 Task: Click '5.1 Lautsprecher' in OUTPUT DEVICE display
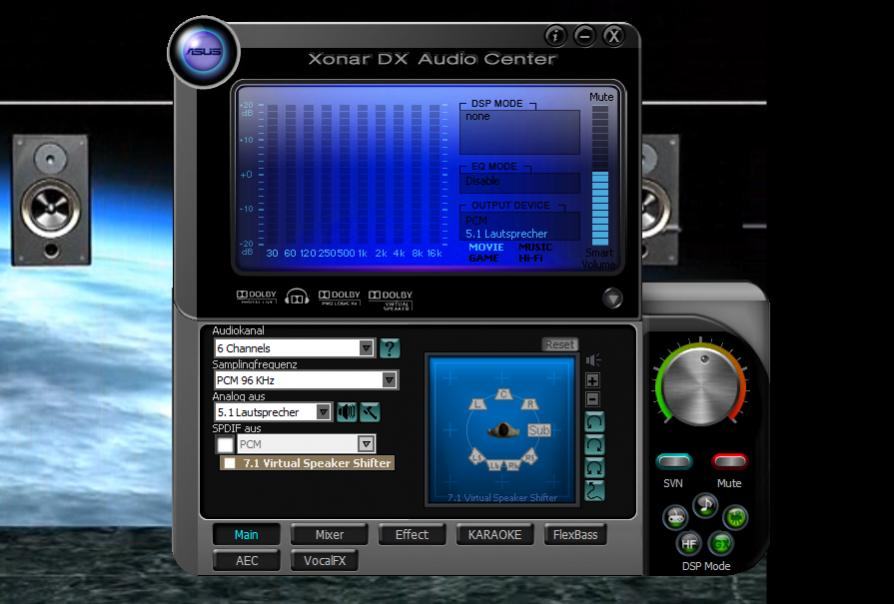[506, 234]
